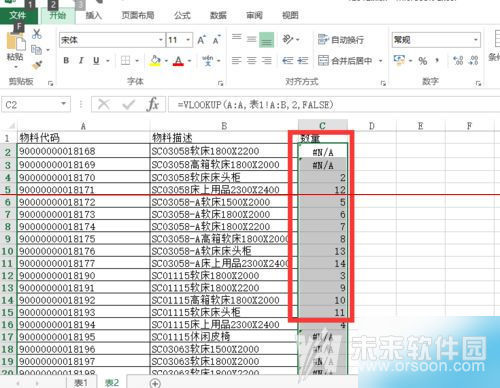Apply the yellow fill color

pos(155,61)
